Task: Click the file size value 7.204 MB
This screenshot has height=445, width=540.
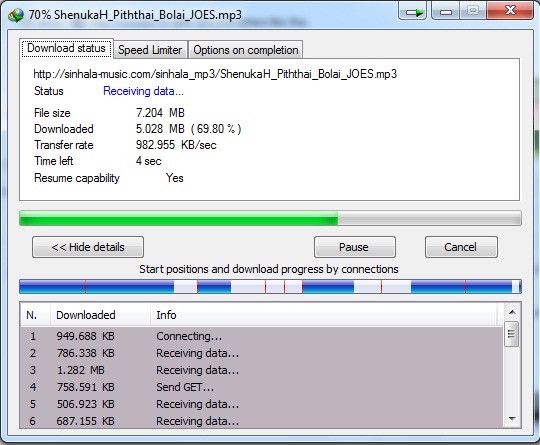Action: pos(160,113)
